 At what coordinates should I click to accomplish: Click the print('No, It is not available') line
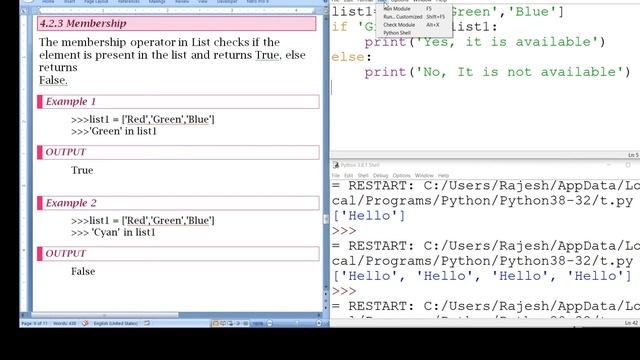tap(498, 72)
